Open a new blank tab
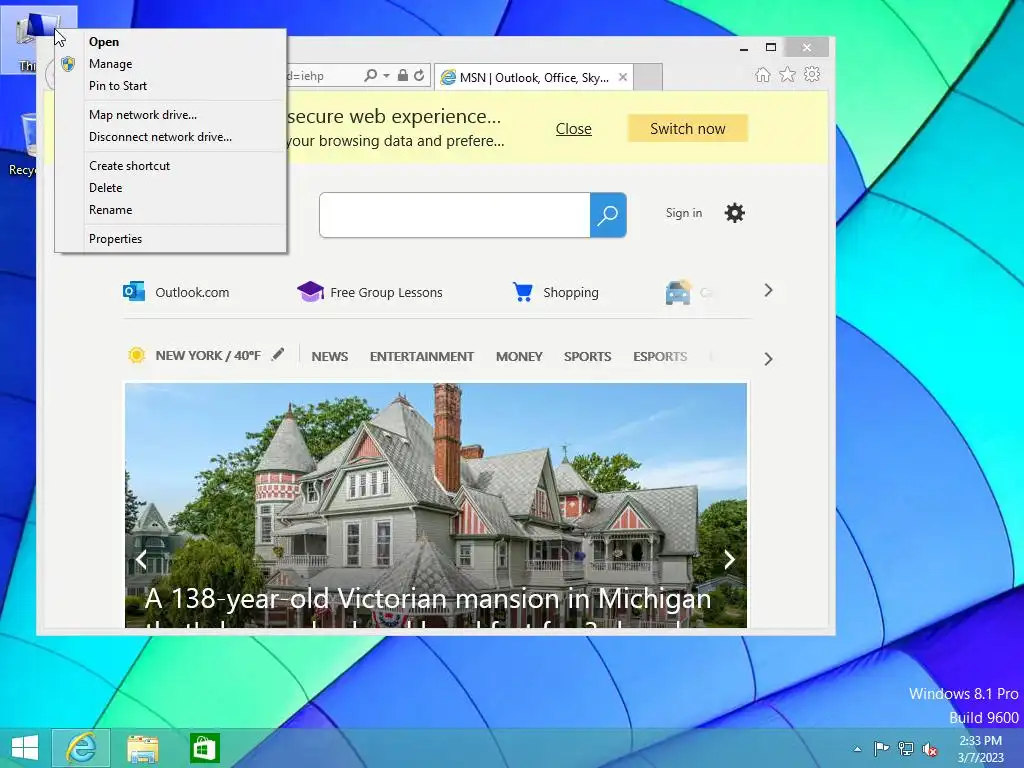This screenshot has width=1024, height=768. pos(648,77)
